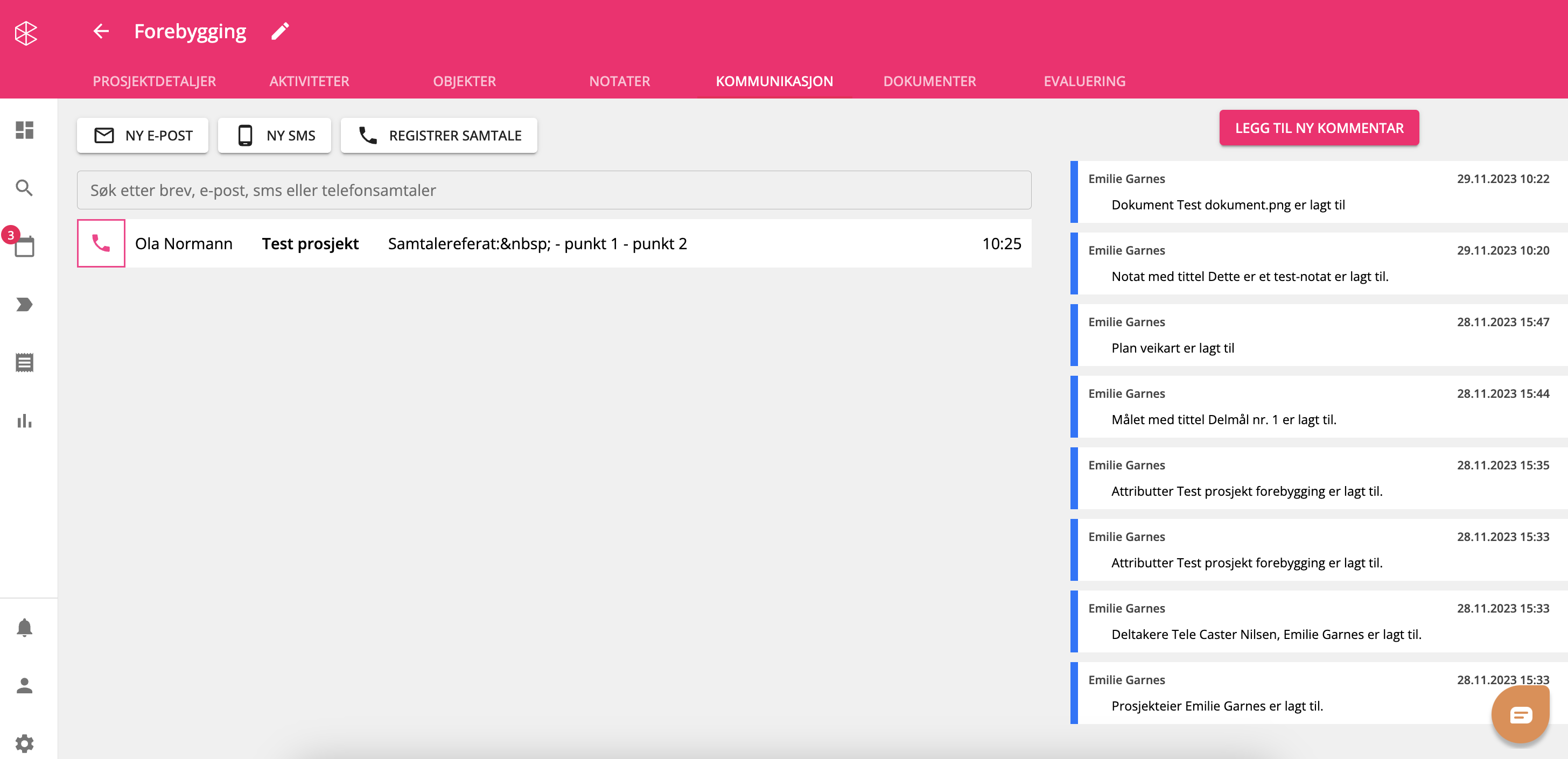The height and width of the screenshot is (759, 1568).
Task: Open the receipt list sidebar icon
Action: [24, 363]
